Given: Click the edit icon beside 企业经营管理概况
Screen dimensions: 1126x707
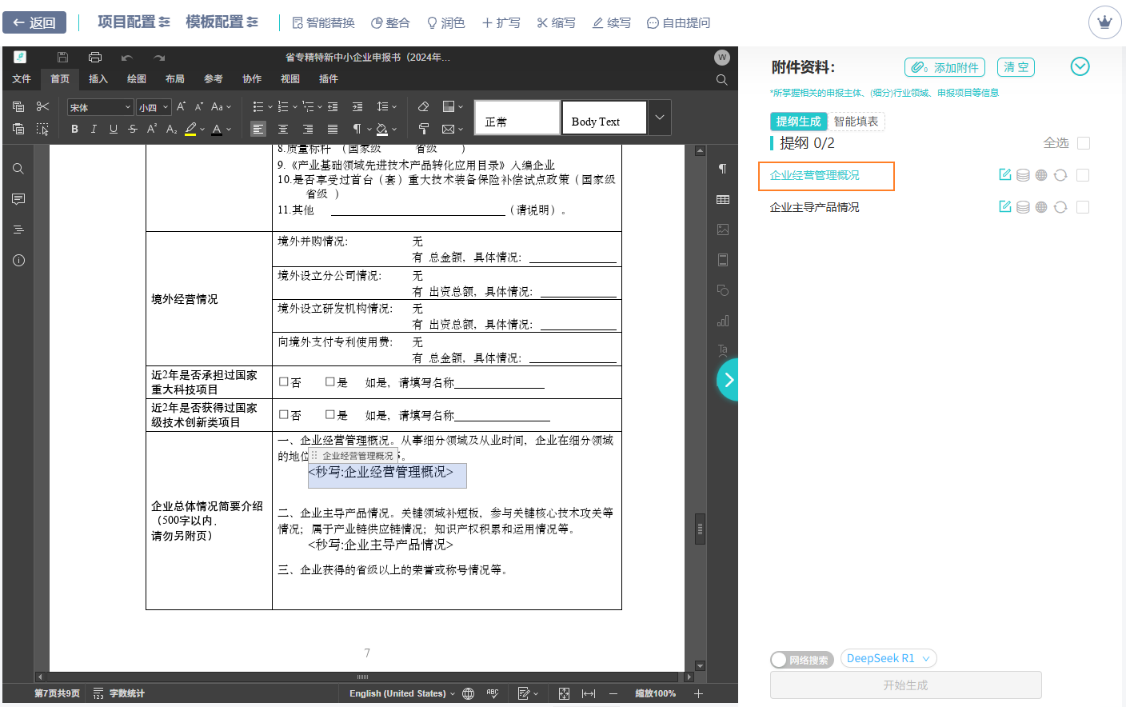Looking at the screenshot, I should [x=1005, y=176].
